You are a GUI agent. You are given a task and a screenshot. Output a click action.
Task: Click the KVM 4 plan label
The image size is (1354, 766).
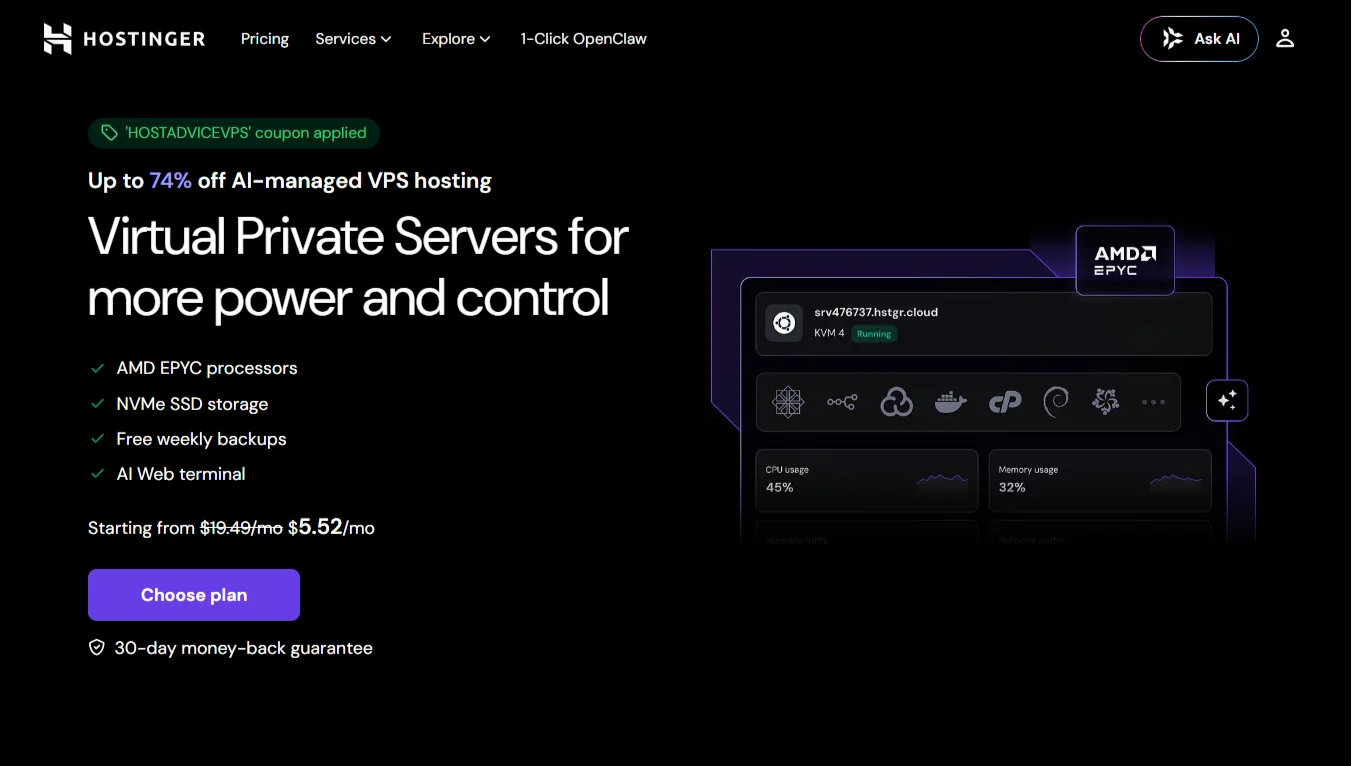click(x=829, y=333)
